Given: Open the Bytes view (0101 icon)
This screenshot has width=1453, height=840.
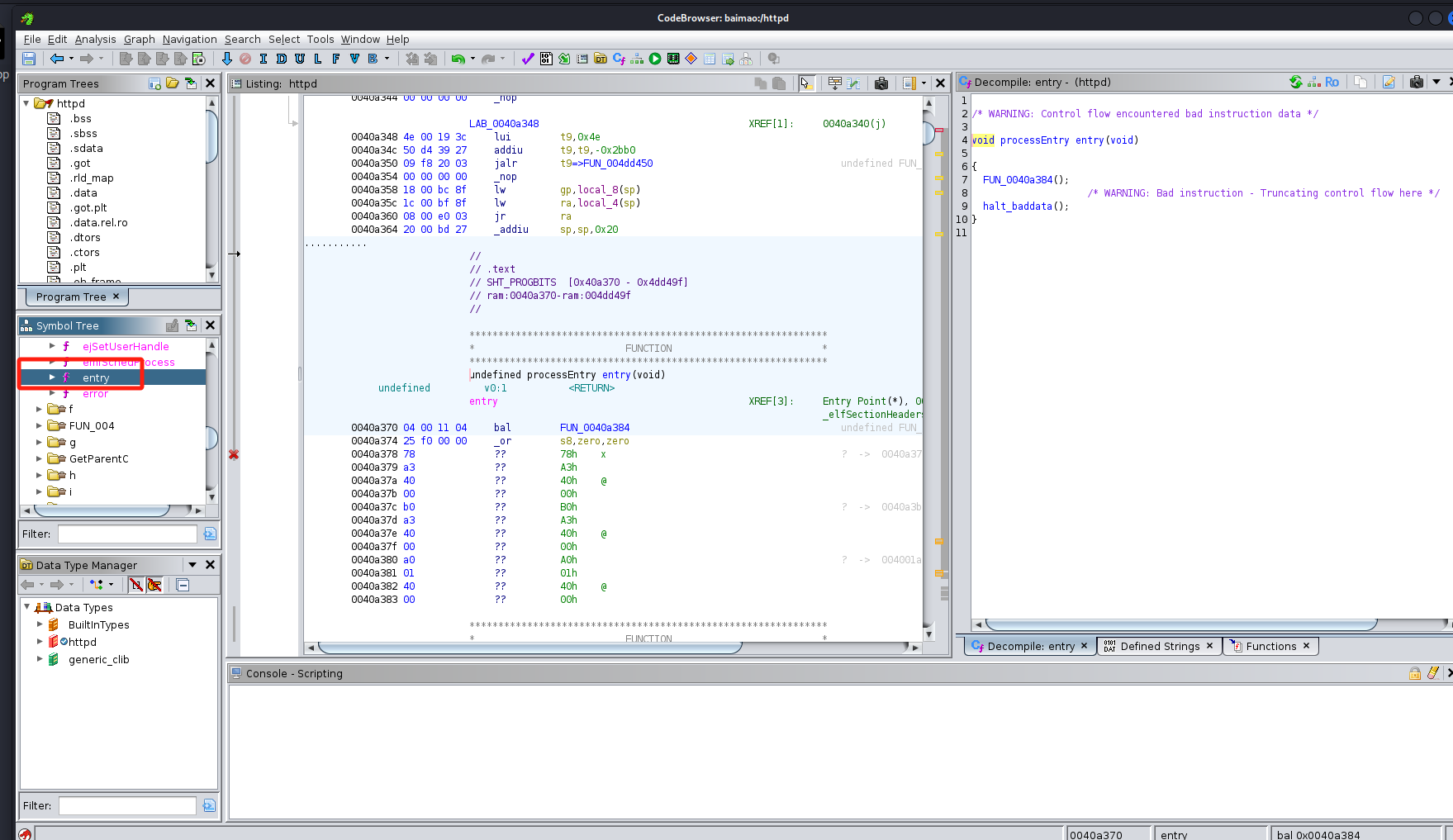Looking at the screenshot, I should pyautogui.click(x=546, y=59).
